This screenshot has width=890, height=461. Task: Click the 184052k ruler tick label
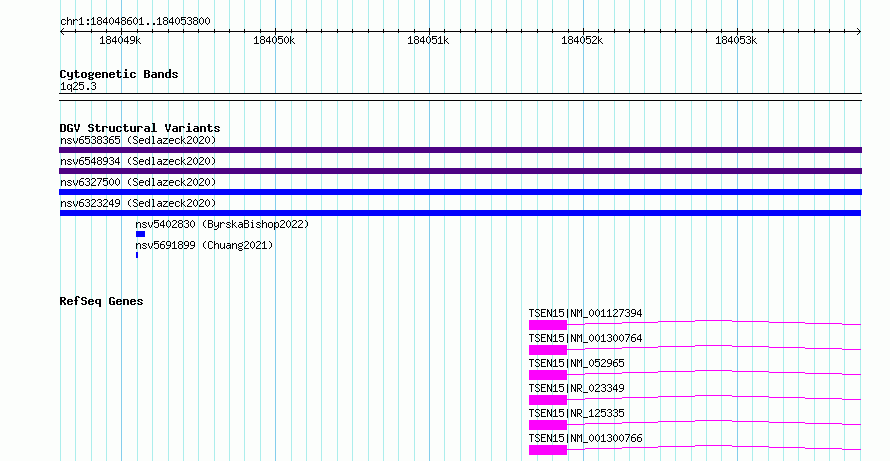582,40
